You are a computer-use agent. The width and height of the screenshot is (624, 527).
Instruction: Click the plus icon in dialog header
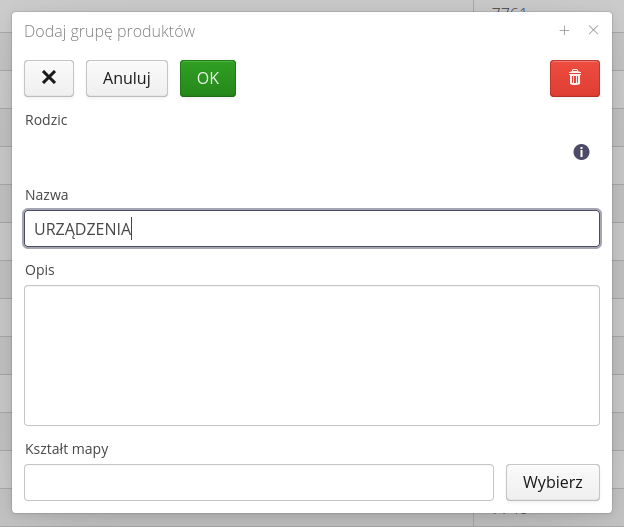tap(564, 31)
